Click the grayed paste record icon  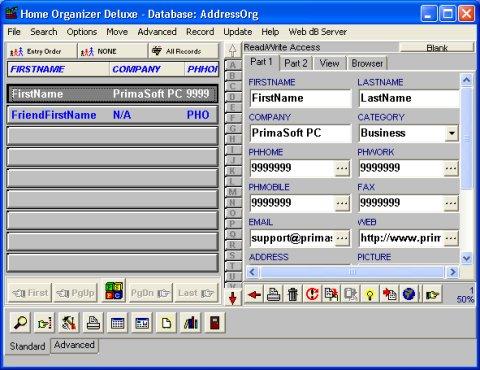(x=351, y=294)
